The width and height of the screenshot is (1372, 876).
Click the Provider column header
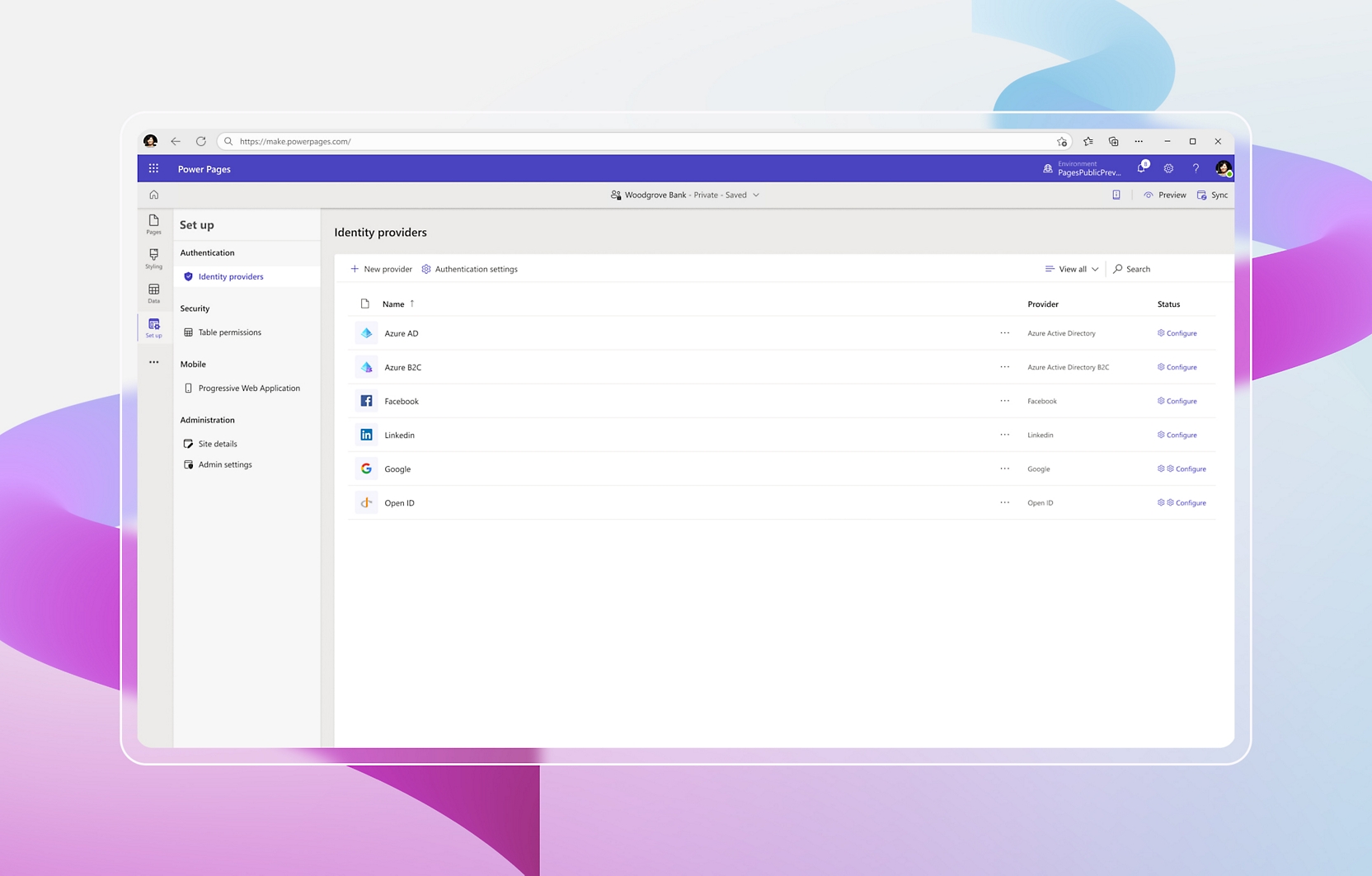1043,304
